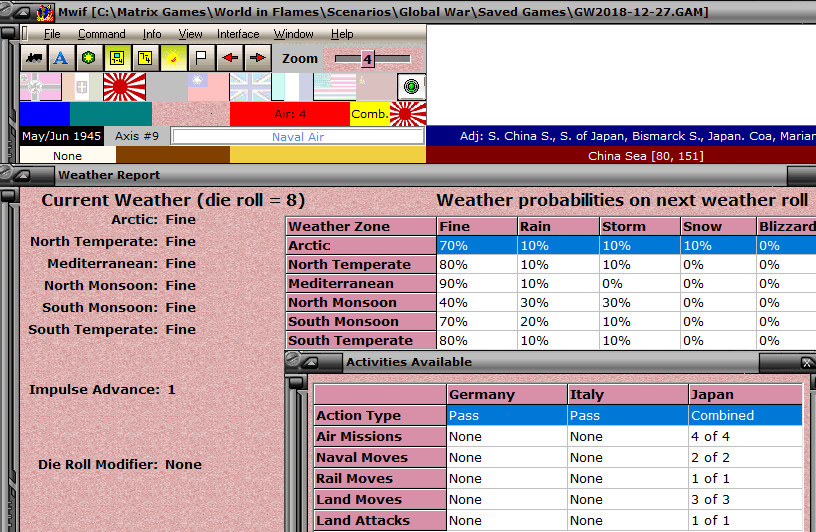The height and width of the screenshot is (532, 816).
Task: Click the 'Naval Air' phase field
Action: 298,137
